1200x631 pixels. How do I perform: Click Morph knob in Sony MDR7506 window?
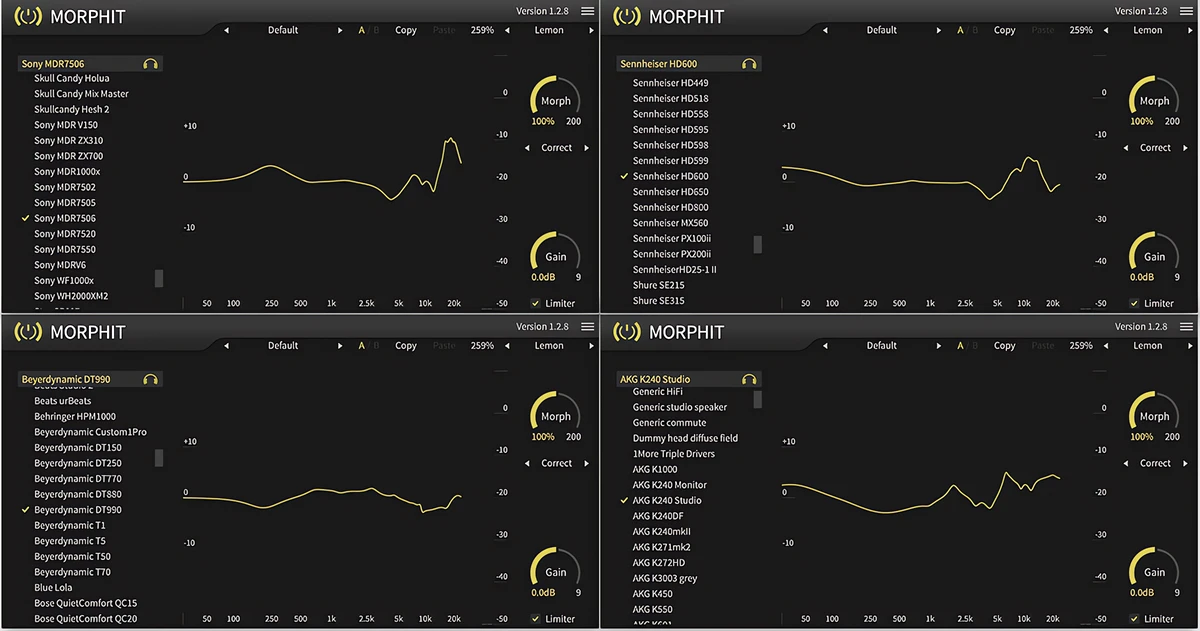pyautogui.click(x=555, y=100)
